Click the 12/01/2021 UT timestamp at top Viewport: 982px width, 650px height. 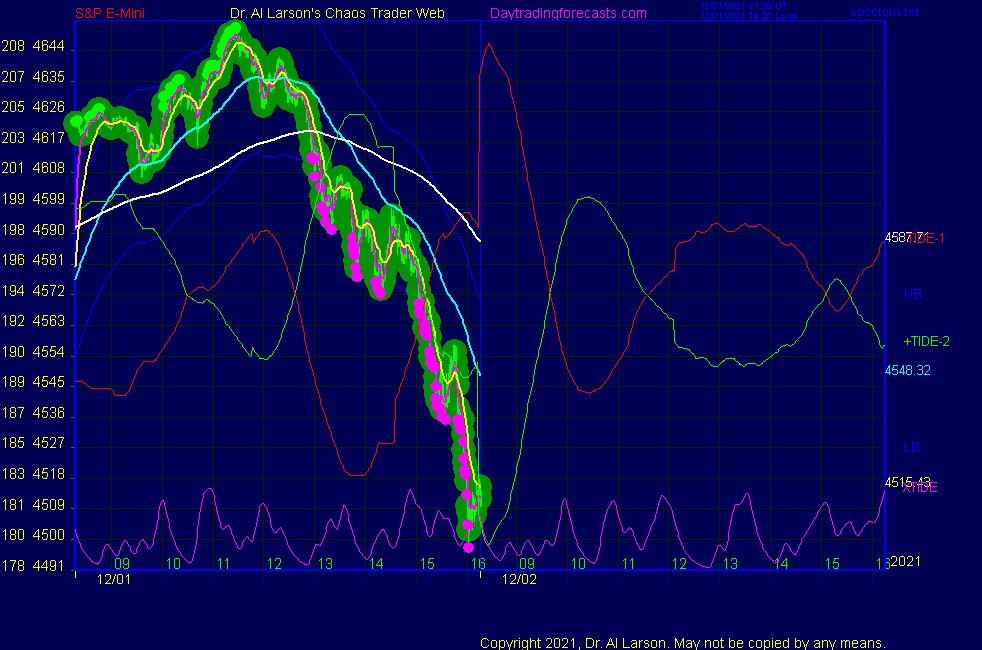coord(744,5)
